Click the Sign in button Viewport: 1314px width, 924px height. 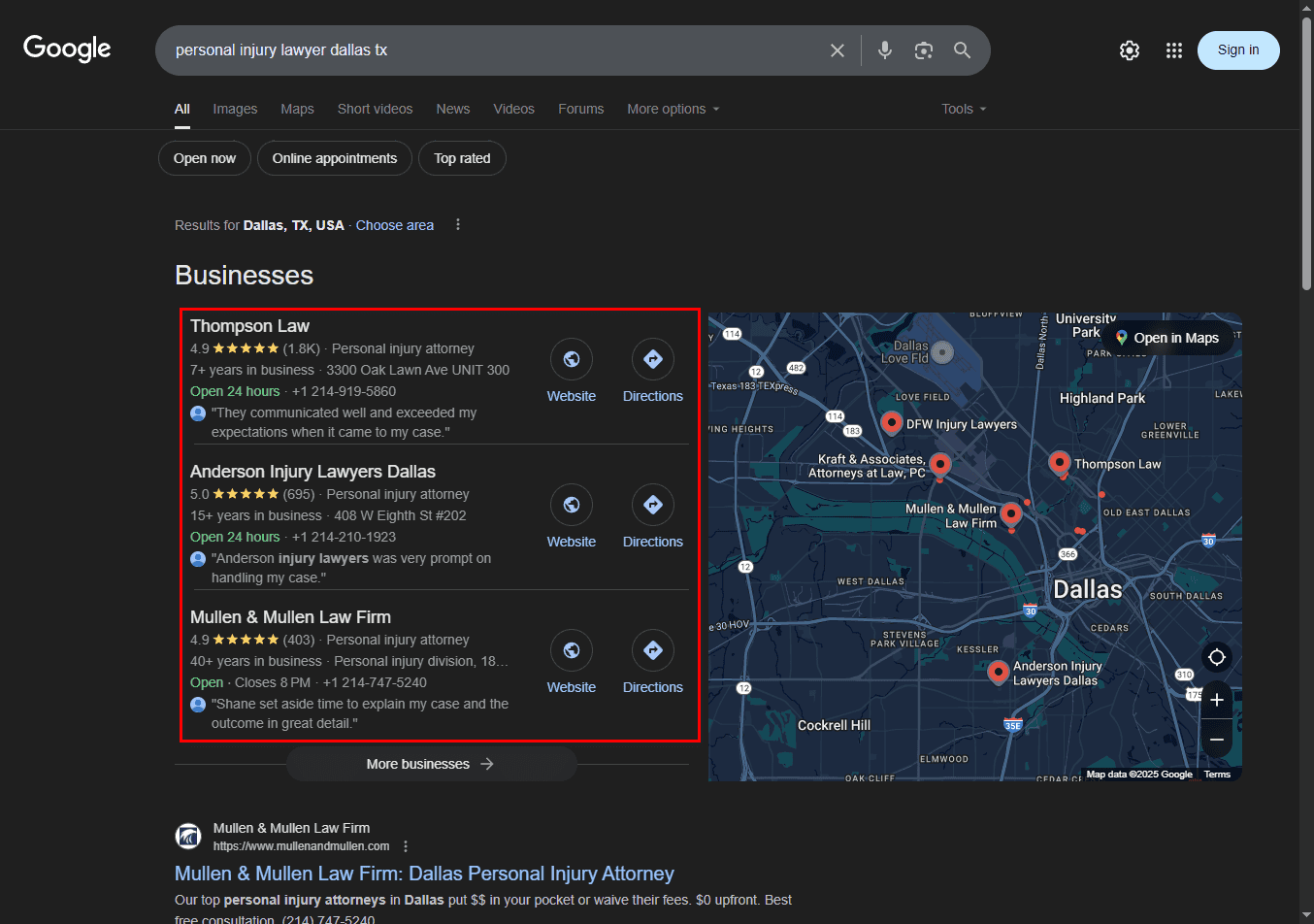tap(1238, 50)
